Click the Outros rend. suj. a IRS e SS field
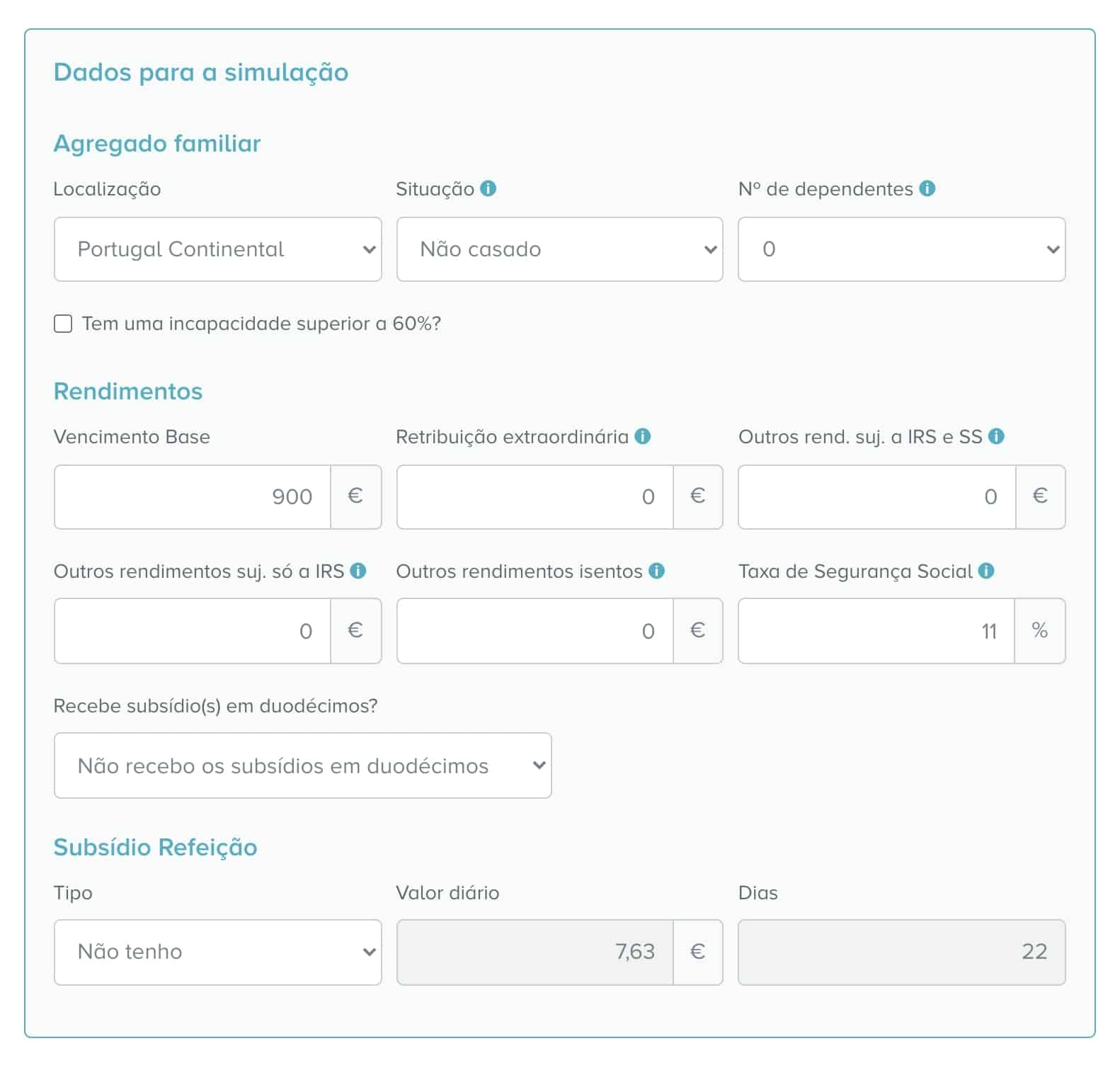Image resolution: width=1120 pixels, height=1065 pixels. 876,497
